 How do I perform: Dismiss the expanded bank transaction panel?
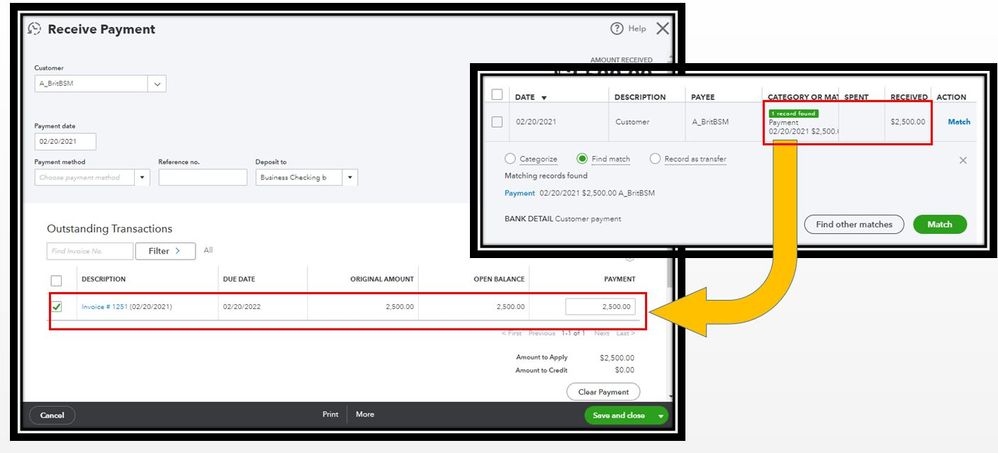point(963,160)
